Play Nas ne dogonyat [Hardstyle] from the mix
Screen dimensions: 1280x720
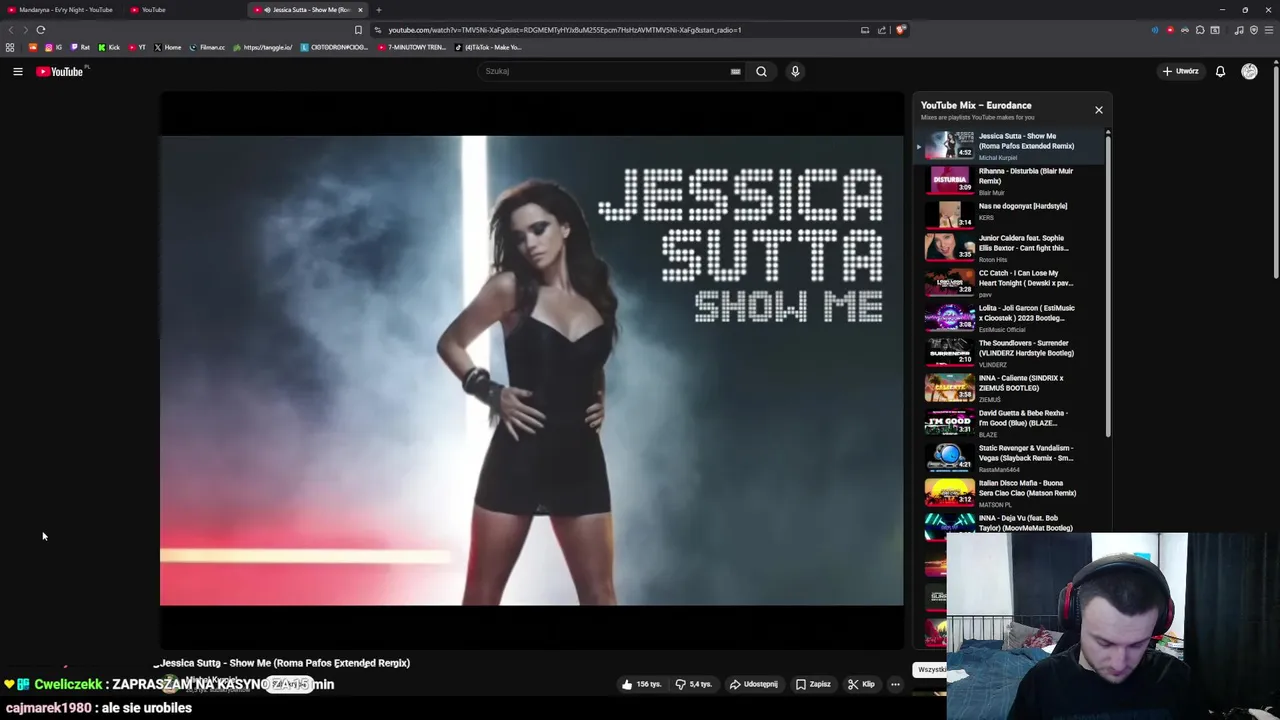1010,214
